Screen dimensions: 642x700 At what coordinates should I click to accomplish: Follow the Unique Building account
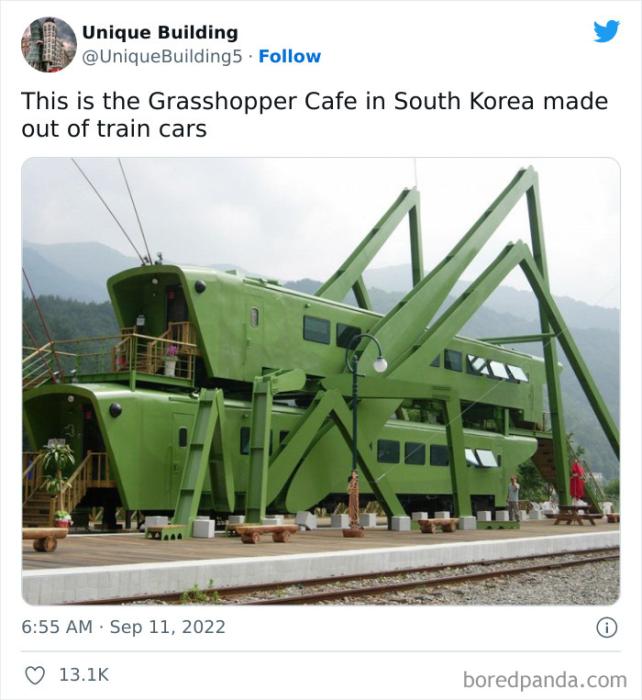289,56
